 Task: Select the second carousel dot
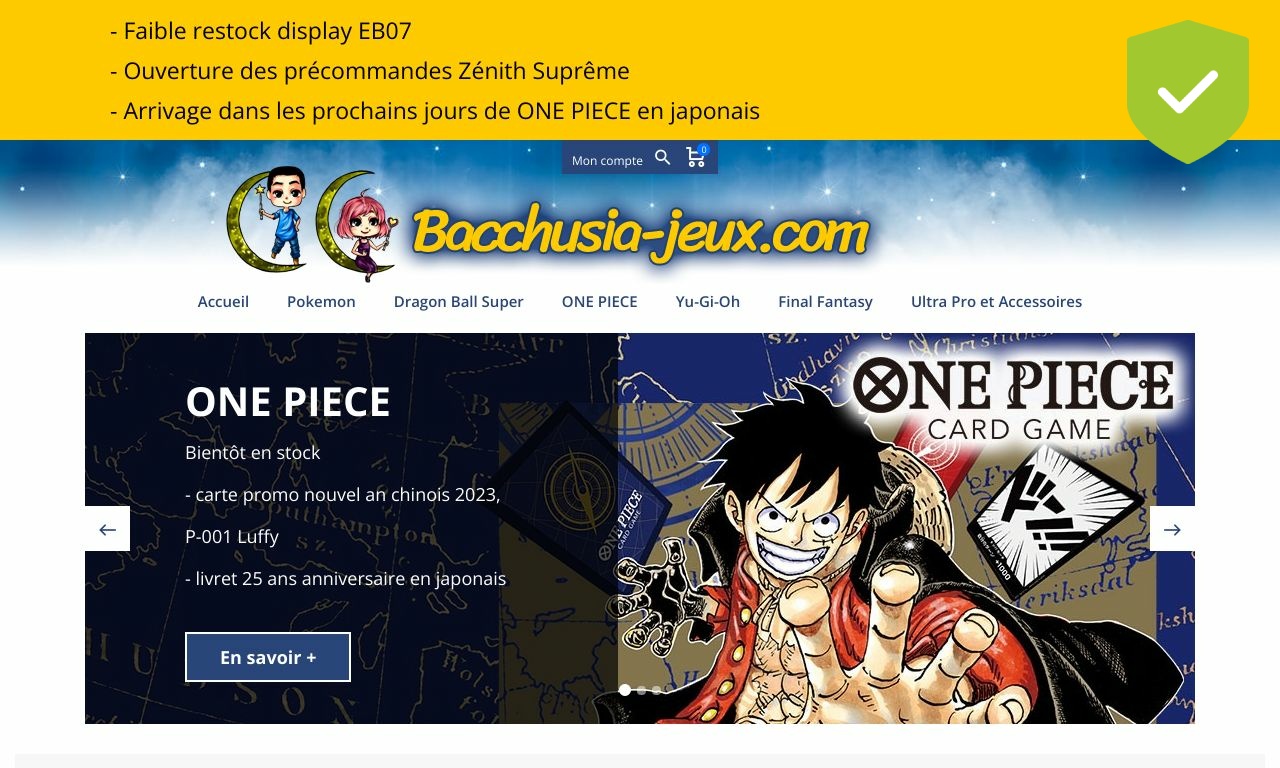point(641,690)
